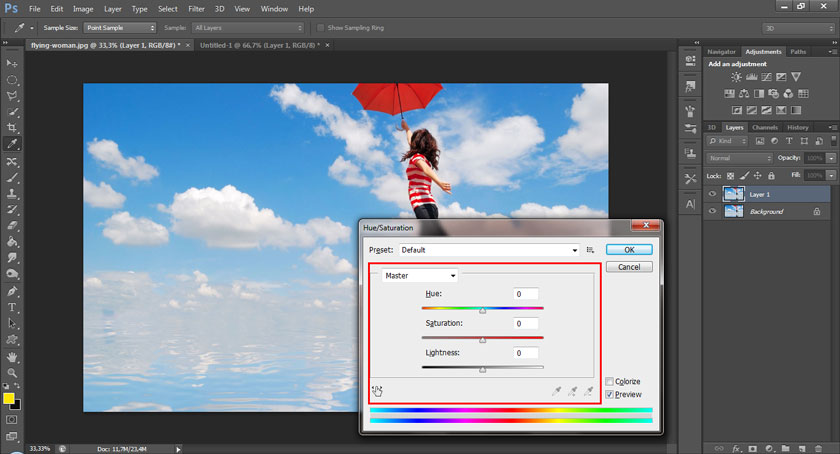The width and height of the screenshot is (840, 454).
Task: Select the Pen tool
Action: (12, 292)
